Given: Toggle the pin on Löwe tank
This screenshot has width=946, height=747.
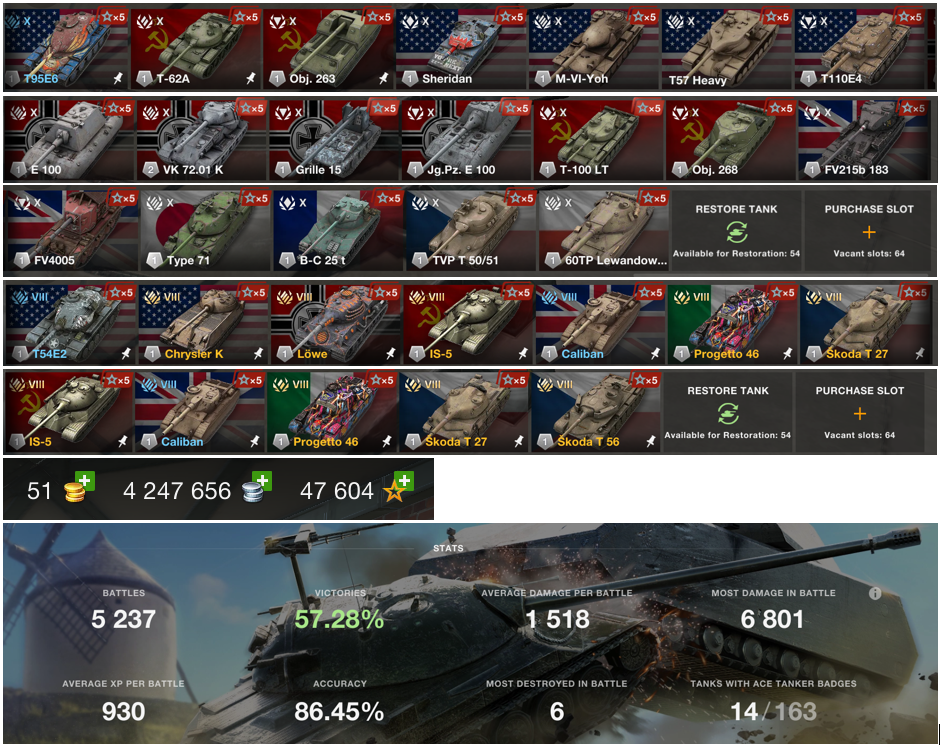Looking at the screenshot, I should click(x=391, y=353).
